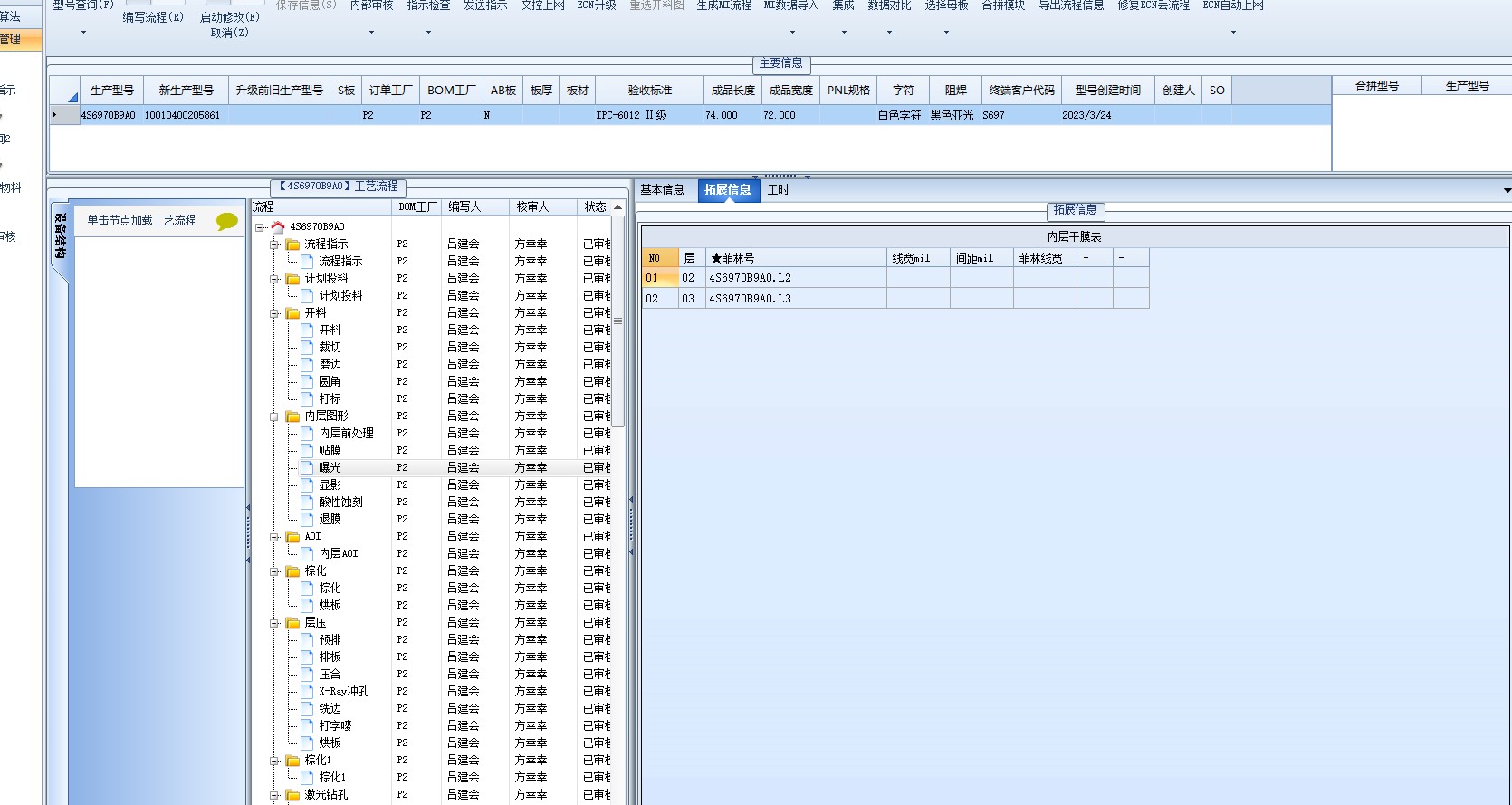Click the document icon beside 打标
This screenshot has height=805, width=1512.
pos(307,399)
